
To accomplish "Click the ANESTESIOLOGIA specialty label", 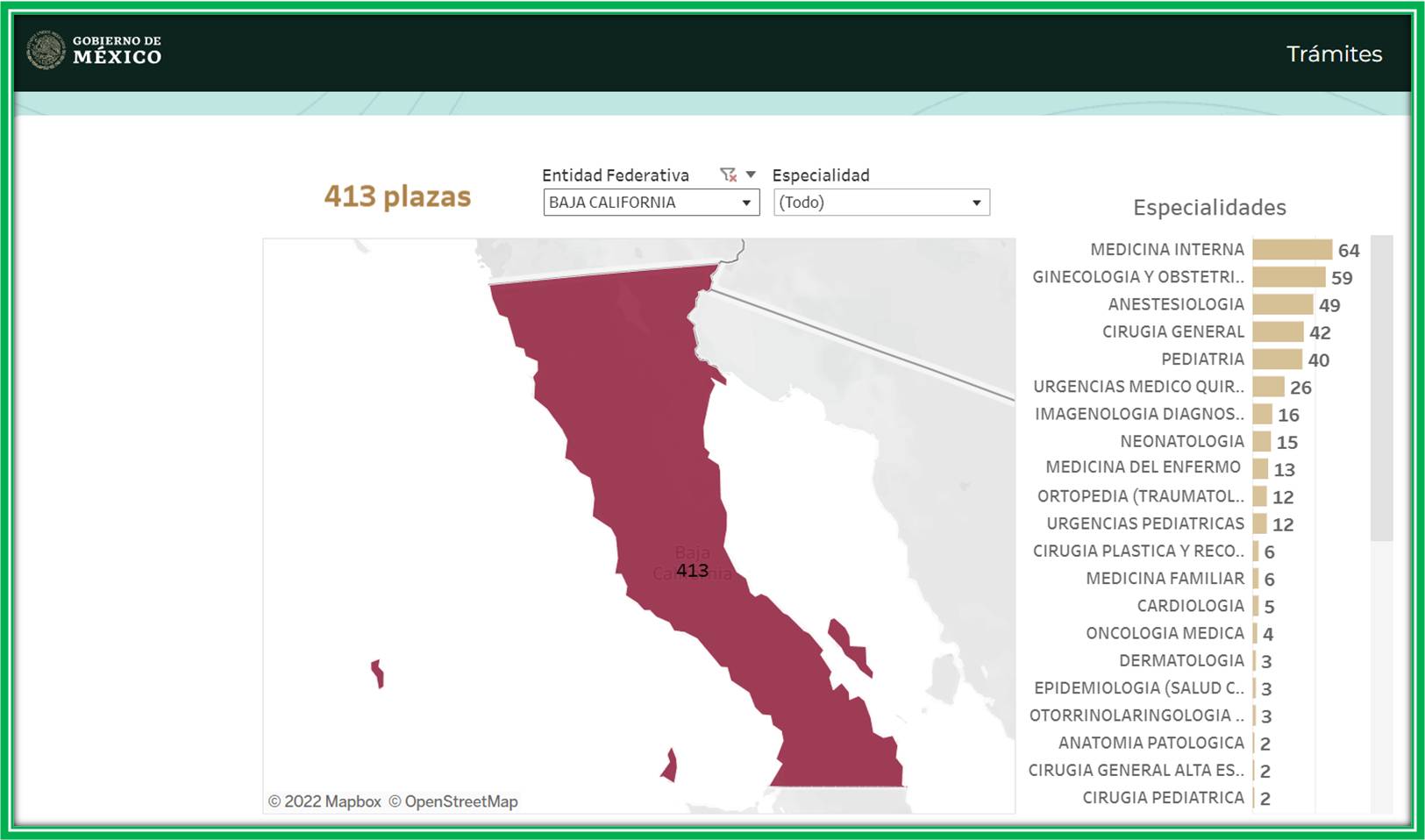I will tap(1175, 304).
